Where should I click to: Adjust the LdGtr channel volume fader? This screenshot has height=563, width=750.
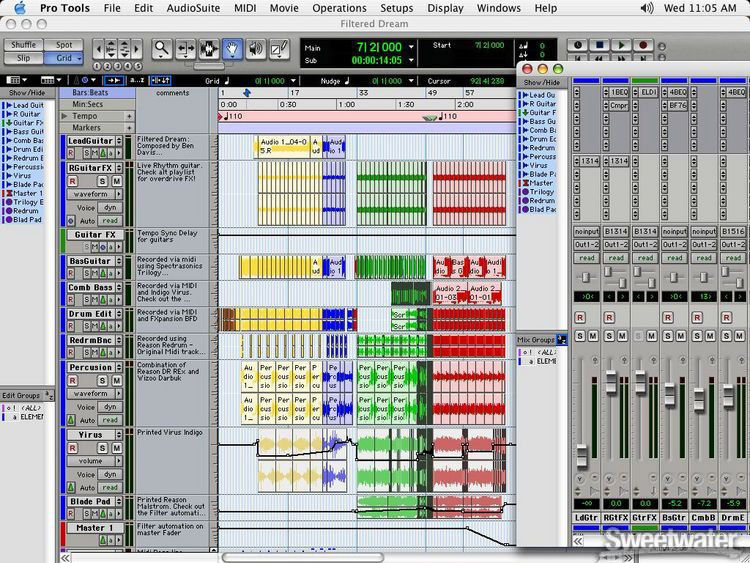point(582,456)
